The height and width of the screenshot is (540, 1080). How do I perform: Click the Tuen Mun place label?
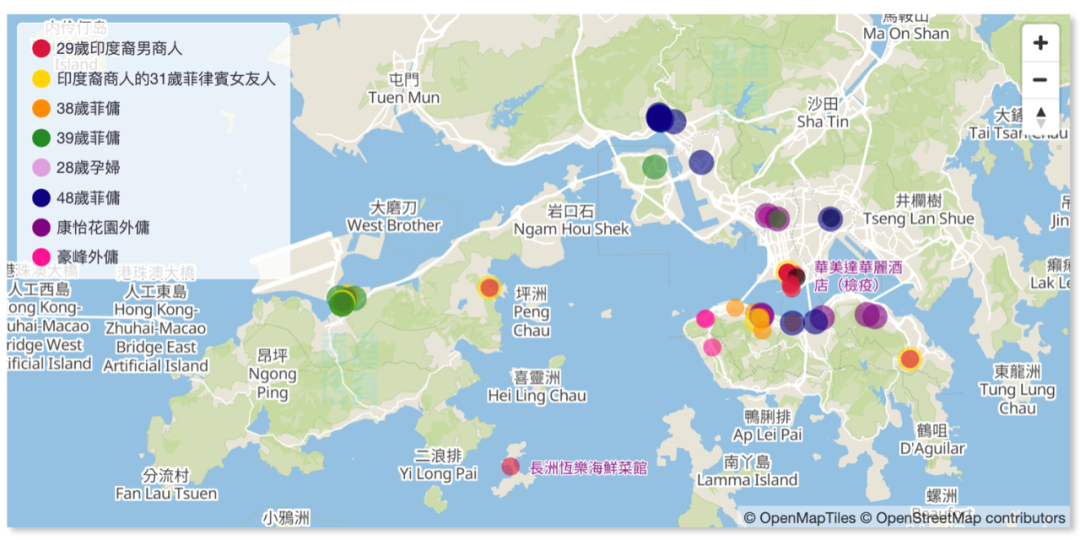404,90
